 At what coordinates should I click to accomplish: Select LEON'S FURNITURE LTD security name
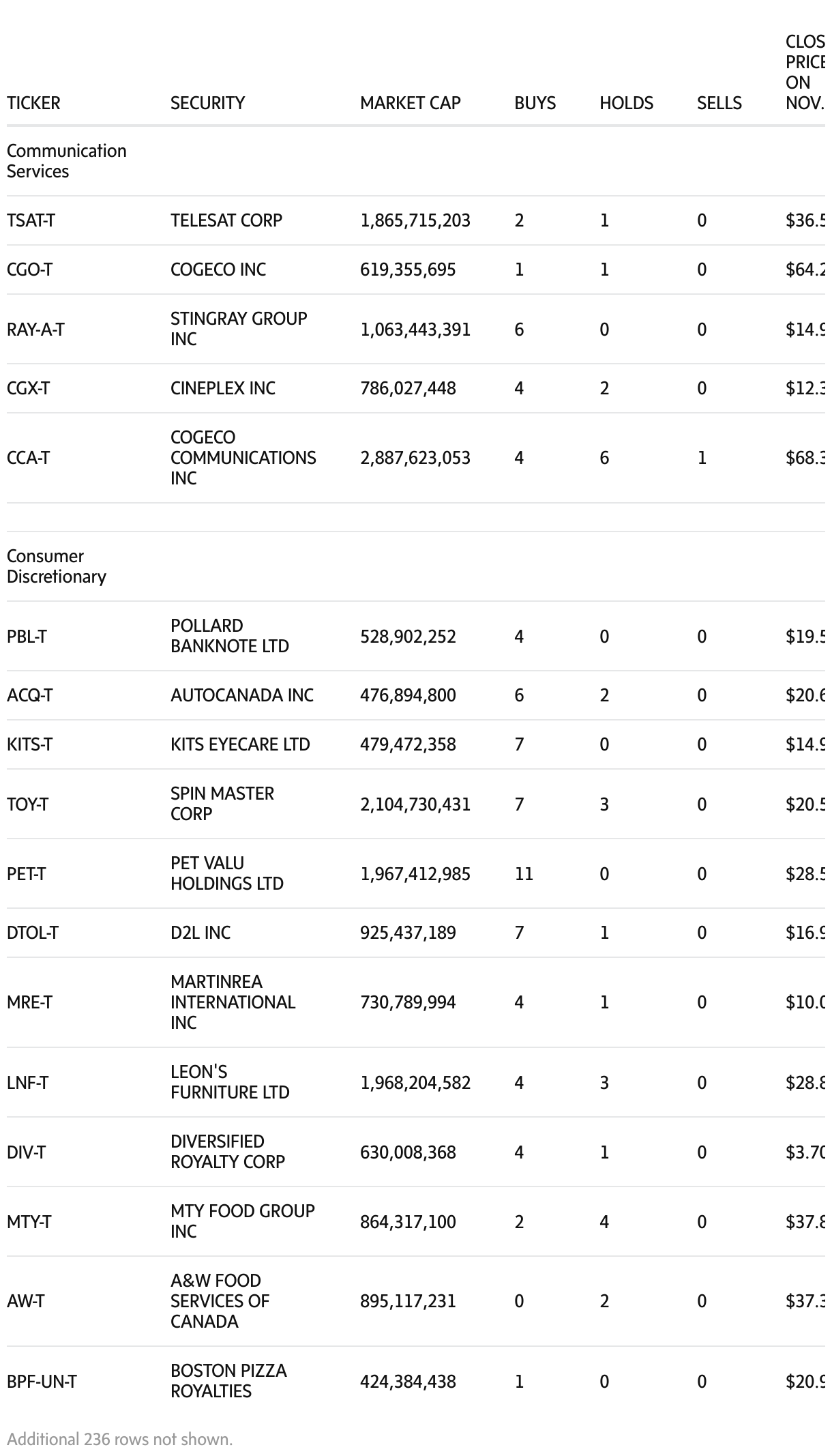tap(230, 1082)
